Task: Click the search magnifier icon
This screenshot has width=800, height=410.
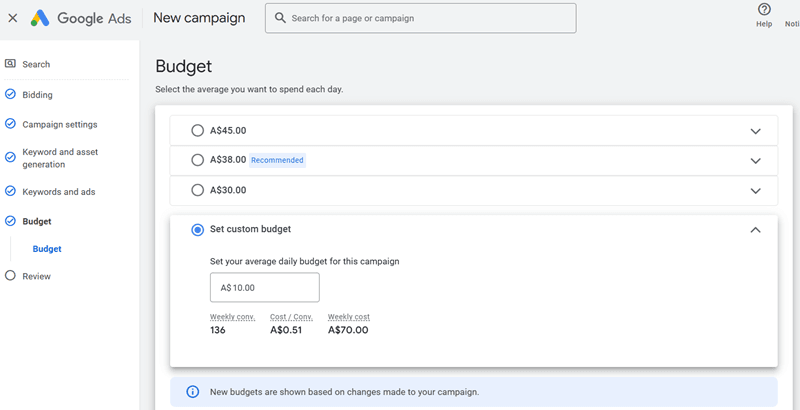Action: coord(279,18)
